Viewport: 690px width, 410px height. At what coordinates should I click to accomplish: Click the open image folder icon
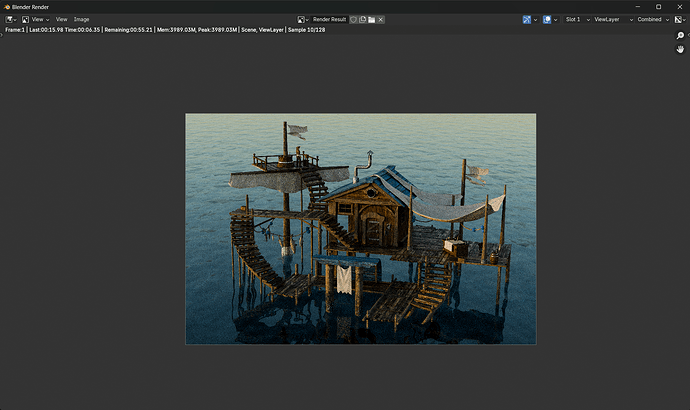click(371, 19)
